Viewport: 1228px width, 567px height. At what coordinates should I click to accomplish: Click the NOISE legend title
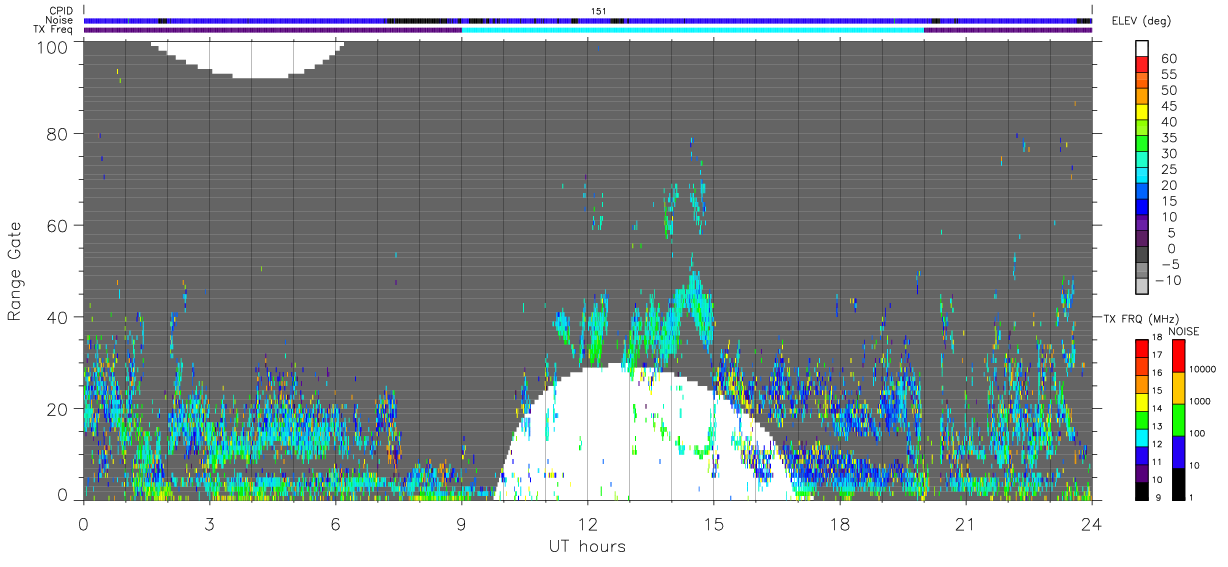coord(1185,331)
